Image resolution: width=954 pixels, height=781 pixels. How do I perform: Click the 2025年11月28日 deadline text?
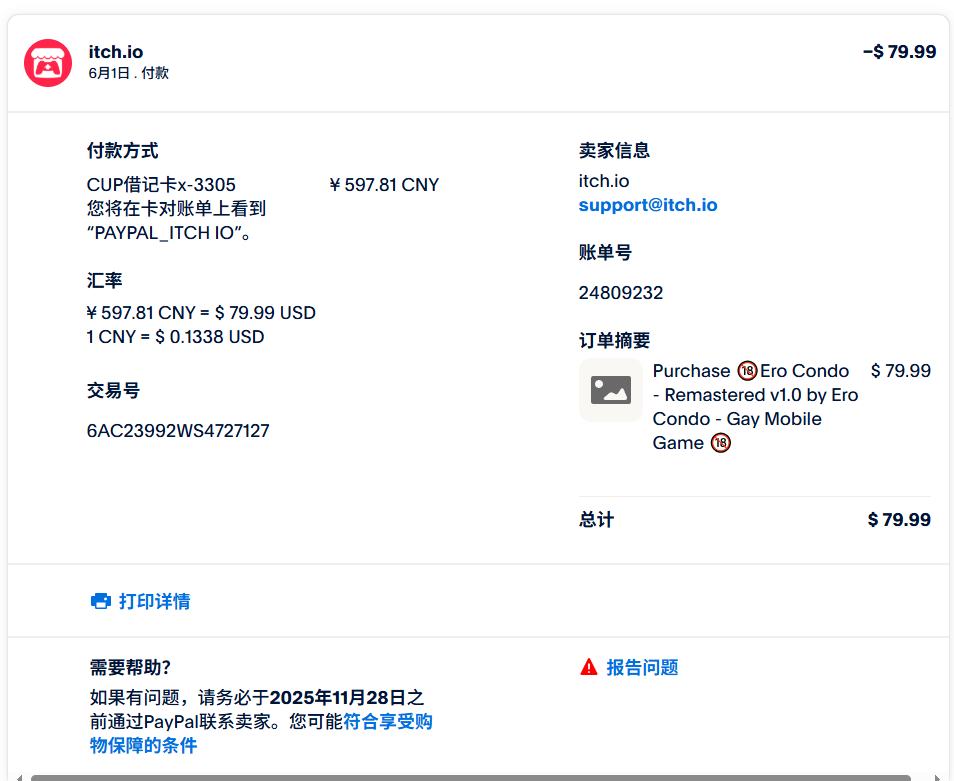coord(338,697)
